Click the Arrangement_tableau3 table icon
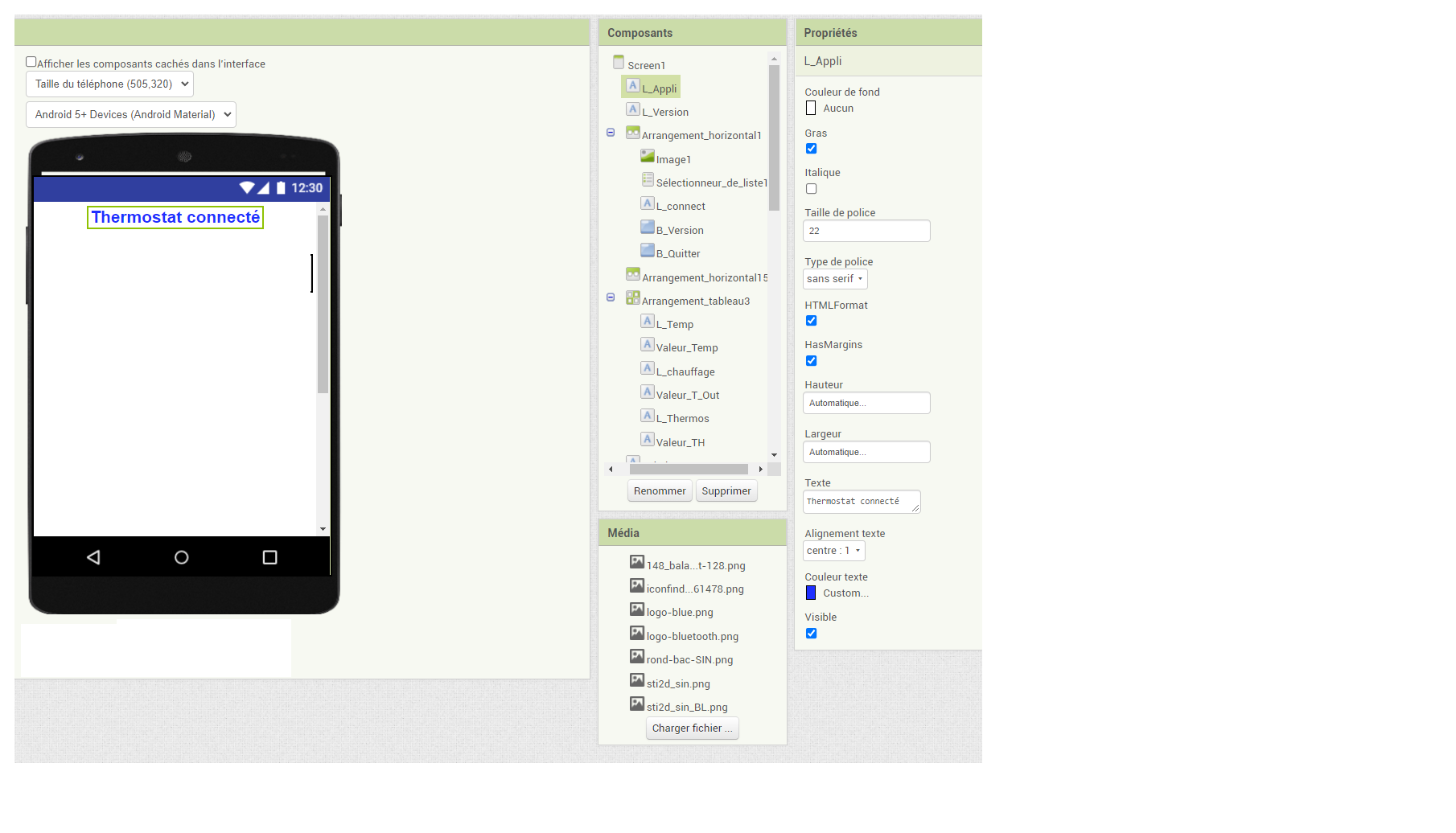Image resolution: width=1456 pixels, height=833 pixels. (x=633, y=297)
